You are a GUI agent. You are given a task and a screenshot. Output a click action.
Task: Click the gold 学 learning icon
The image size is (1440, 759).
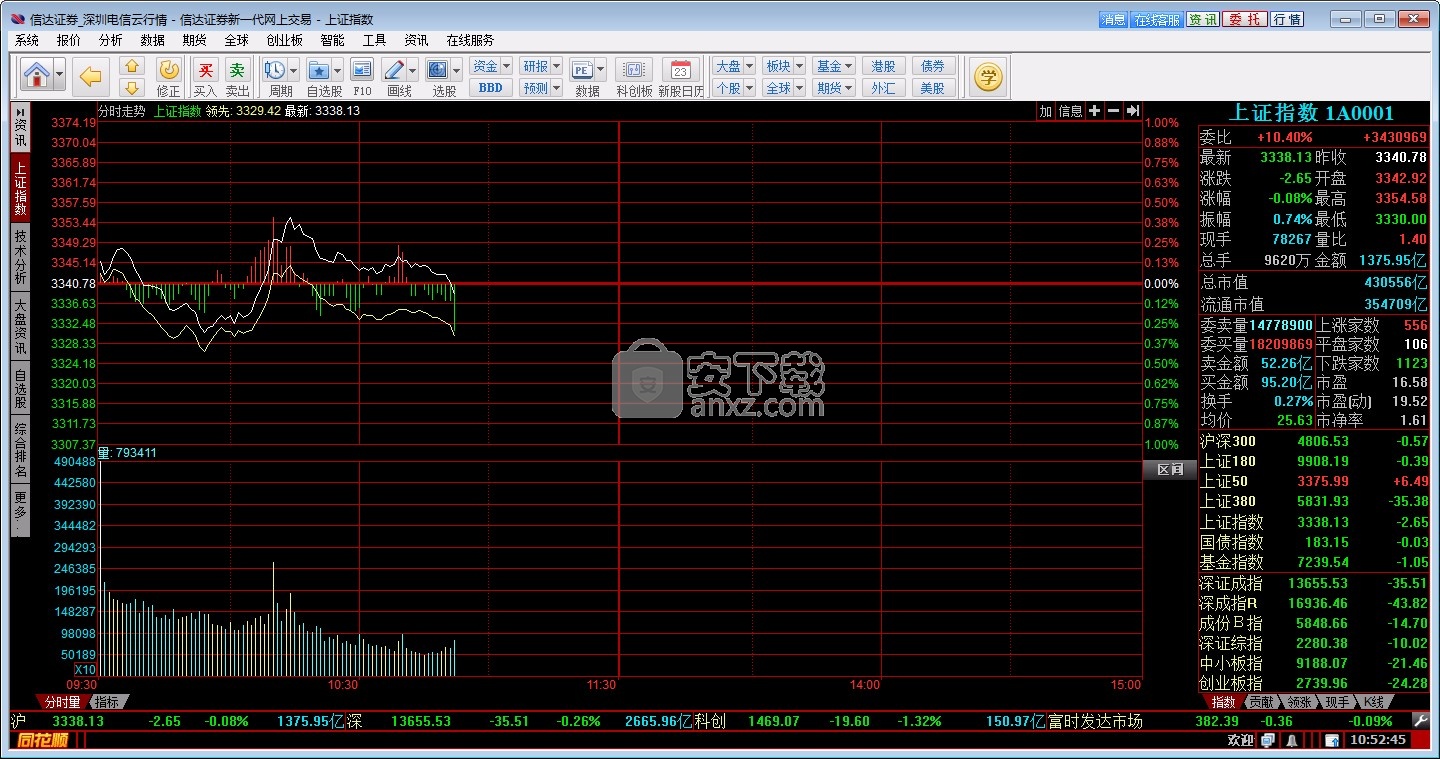988,77
